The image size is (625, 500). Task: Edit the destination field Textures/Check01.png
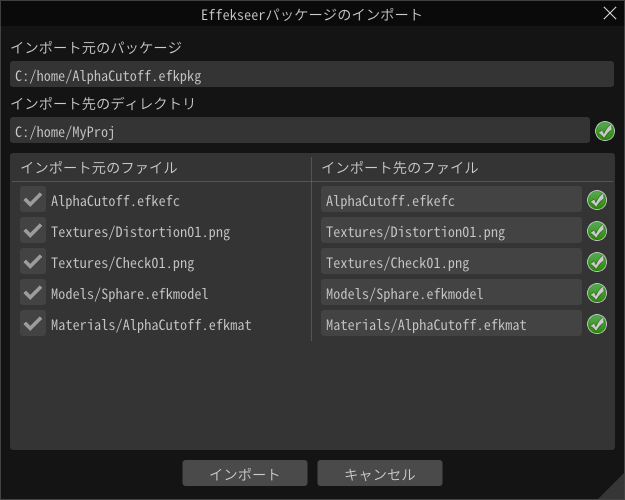(451, 262)
